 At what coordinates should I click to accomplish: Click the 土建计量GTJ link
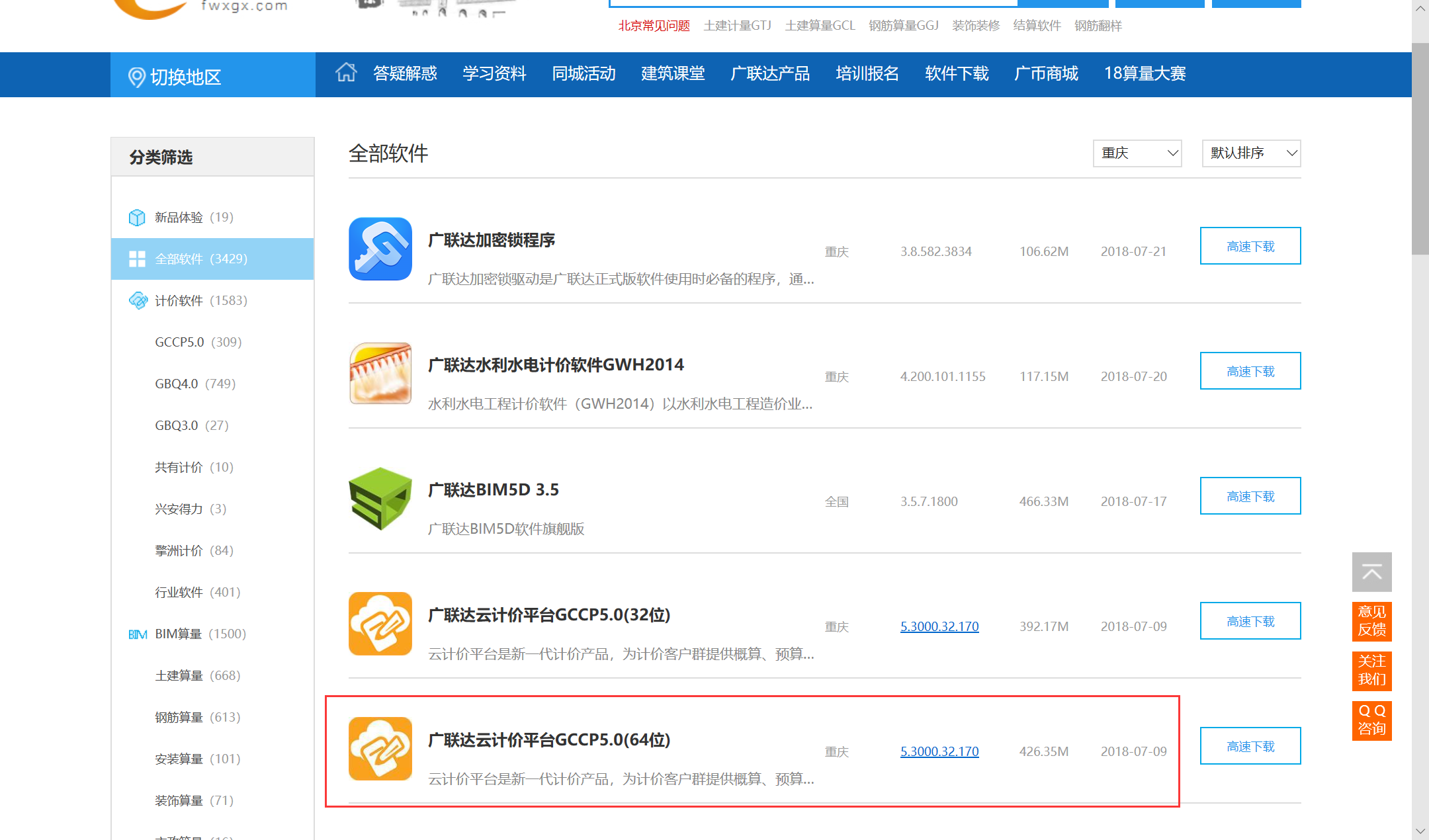click(737, 26)
